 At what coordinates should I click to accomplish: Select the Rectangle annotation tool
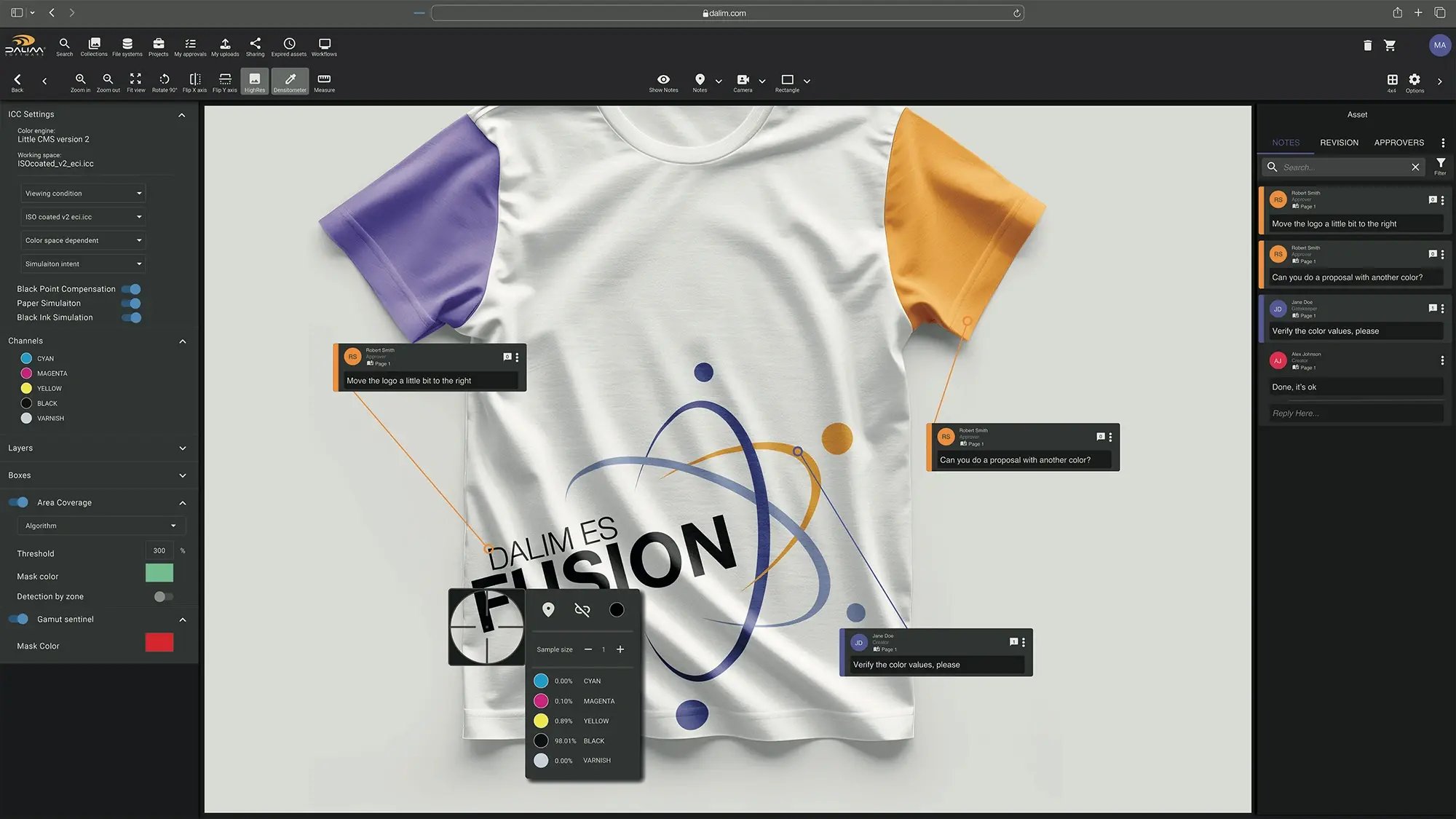coord(787,82)
